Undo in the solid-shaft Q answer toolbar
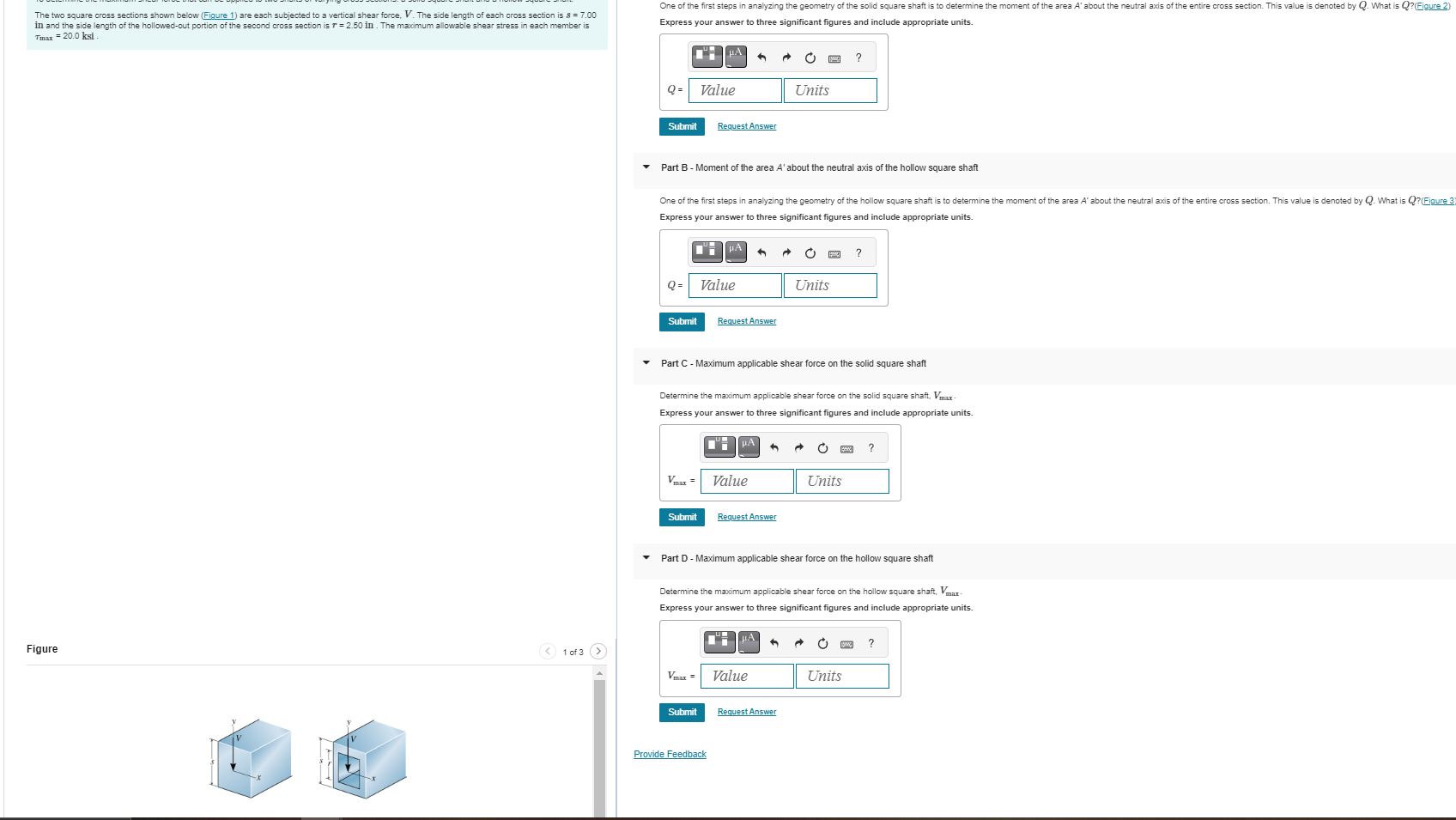This screenshot has height=820, width=1456. (x=761, y=58)
